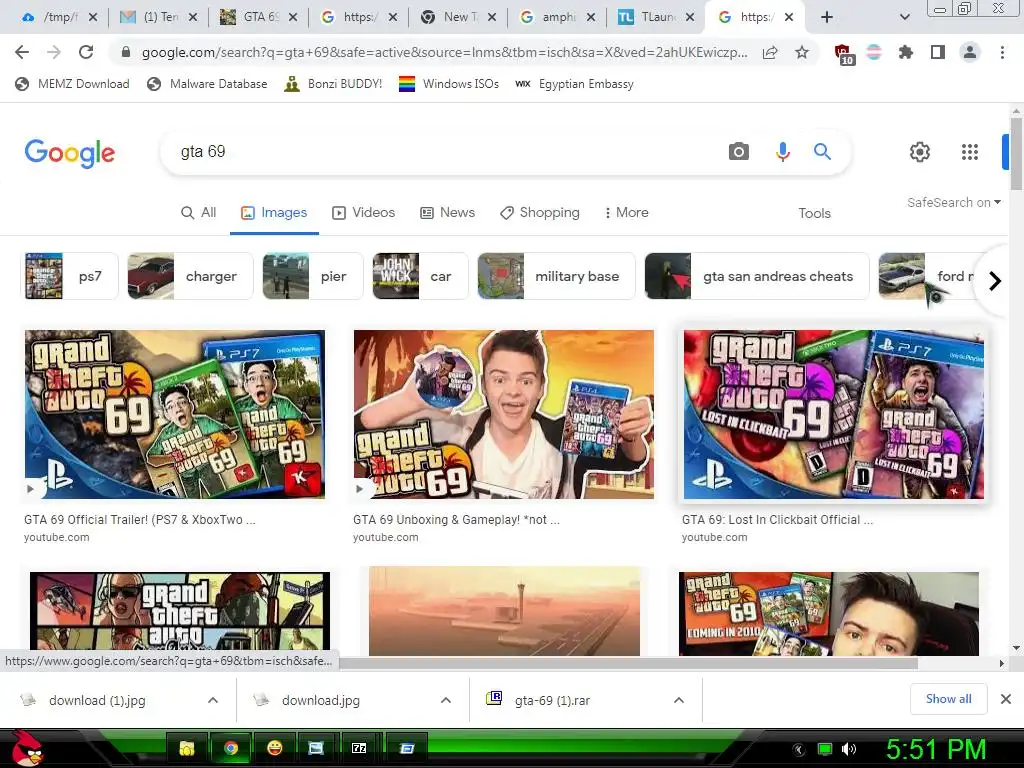Open GTA 69 Lost In Clickbait thumbnail

pos(833,414)
